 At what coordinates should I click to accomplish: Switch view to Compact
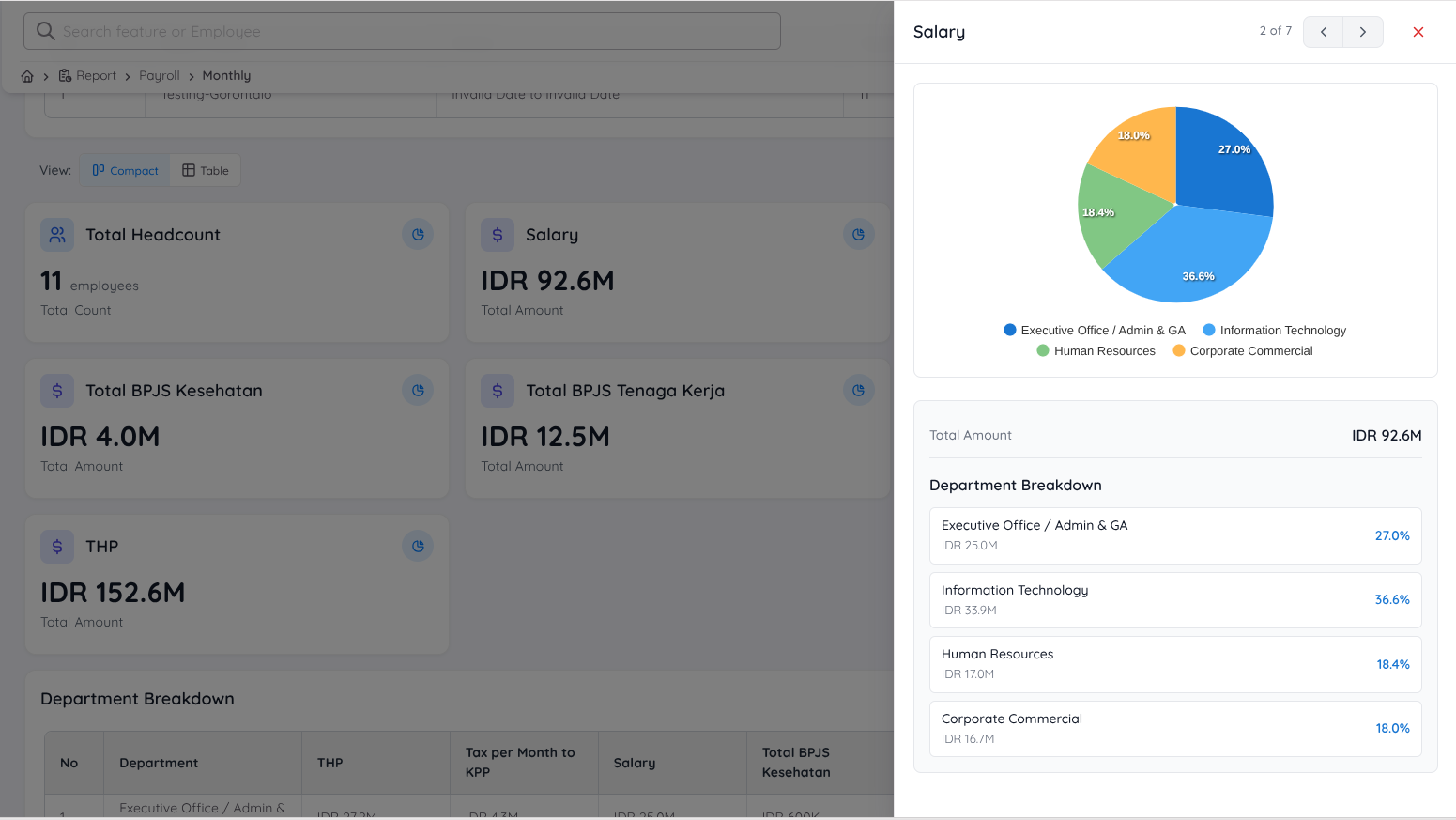click(125, 170)
